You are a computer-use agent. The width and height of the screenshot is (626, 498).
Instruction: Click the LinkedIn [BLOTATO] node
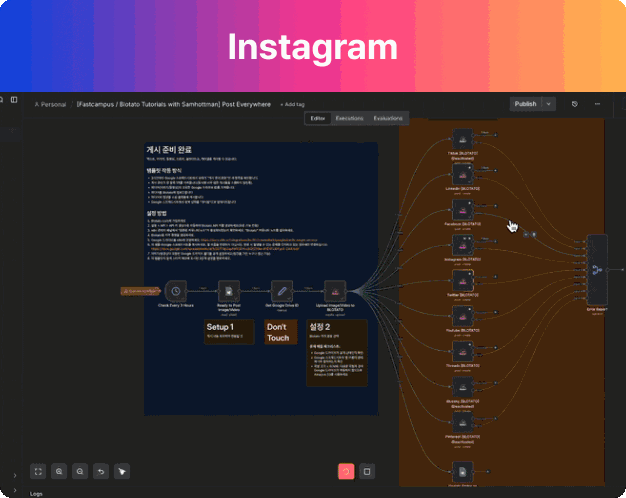463,175
